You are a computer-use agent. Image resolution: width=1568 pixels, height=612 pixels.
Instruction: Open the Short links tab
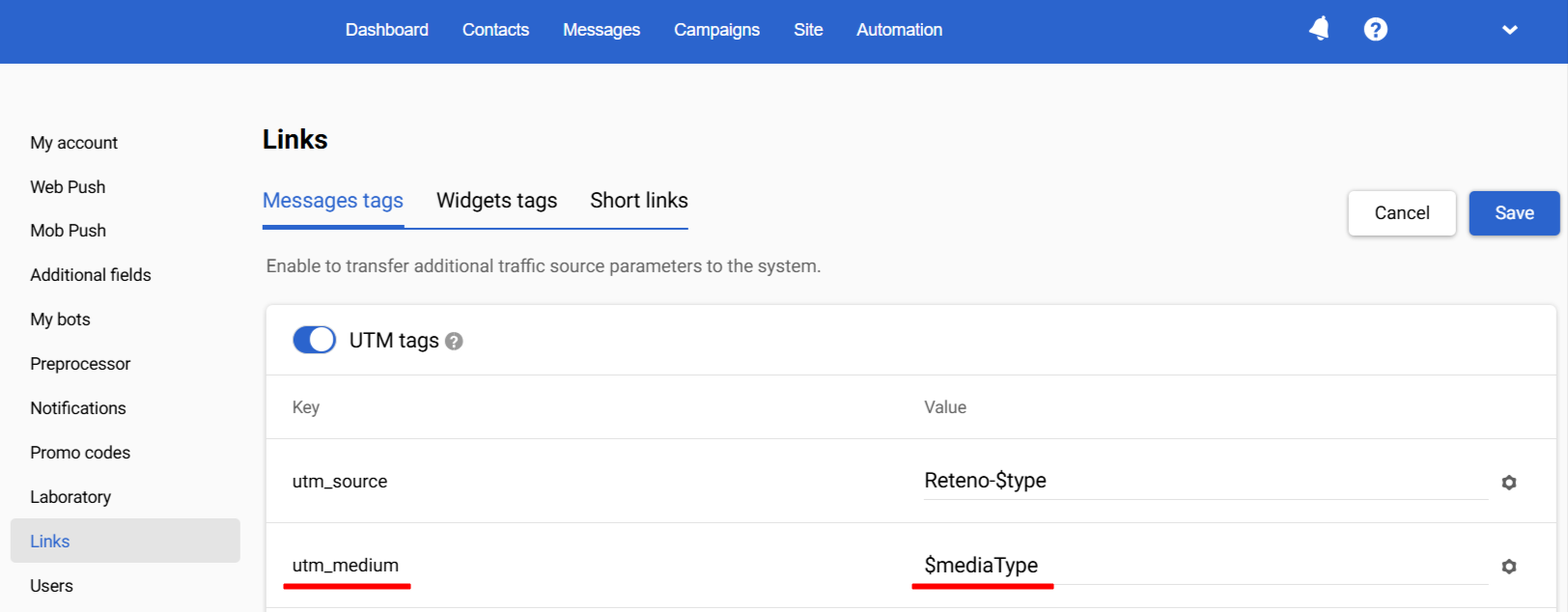point(639,201)
